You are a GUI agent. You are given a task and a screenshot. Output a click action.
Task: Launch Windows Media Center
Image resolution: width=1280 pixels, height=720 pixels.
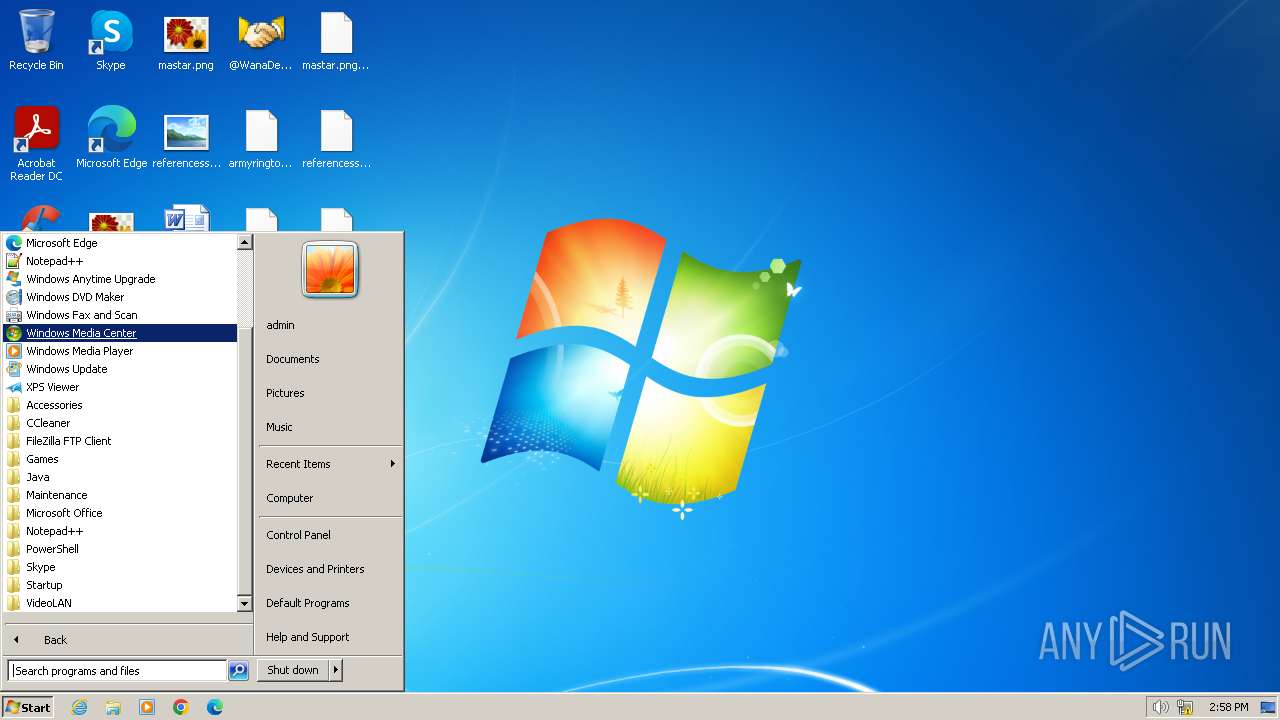tap(120, 333)
